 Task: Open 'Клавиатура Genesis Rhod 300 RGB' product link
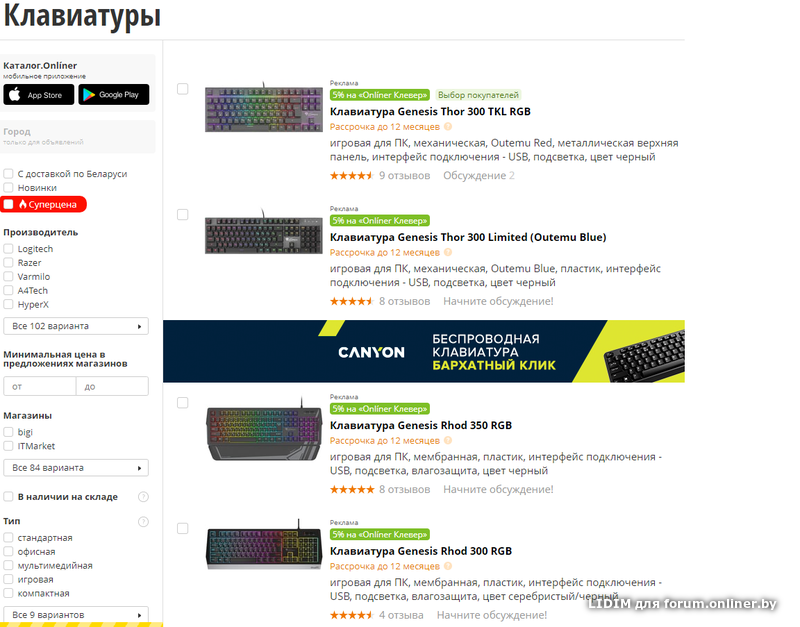pyautogui.click(x=421, y=551)
